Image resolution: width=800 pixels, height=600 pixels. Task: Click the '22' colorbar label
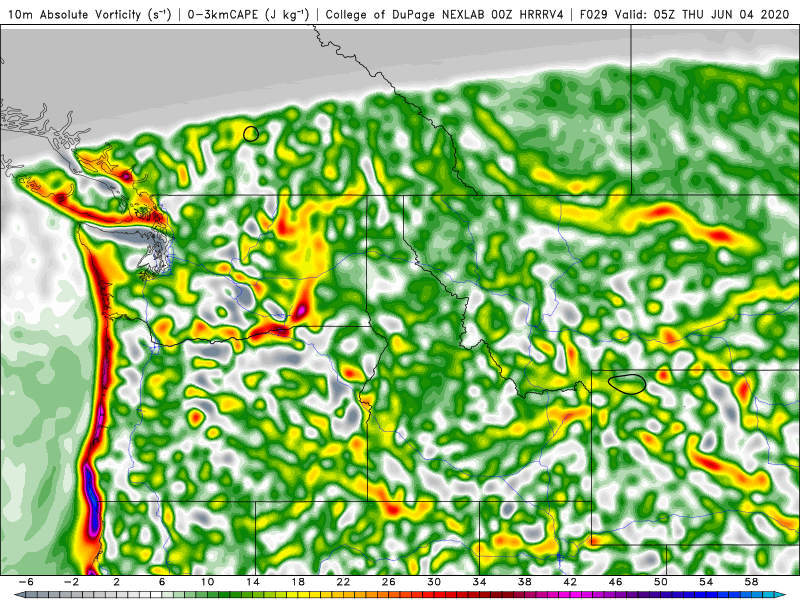tap(343, 582)
